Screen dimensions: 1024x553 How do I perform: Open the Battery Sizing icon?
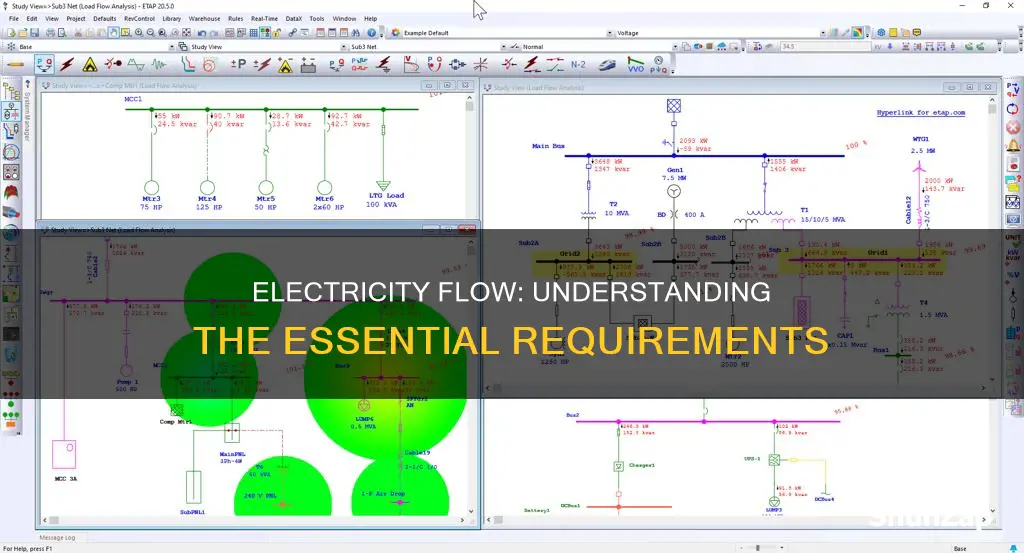[308, 65]
